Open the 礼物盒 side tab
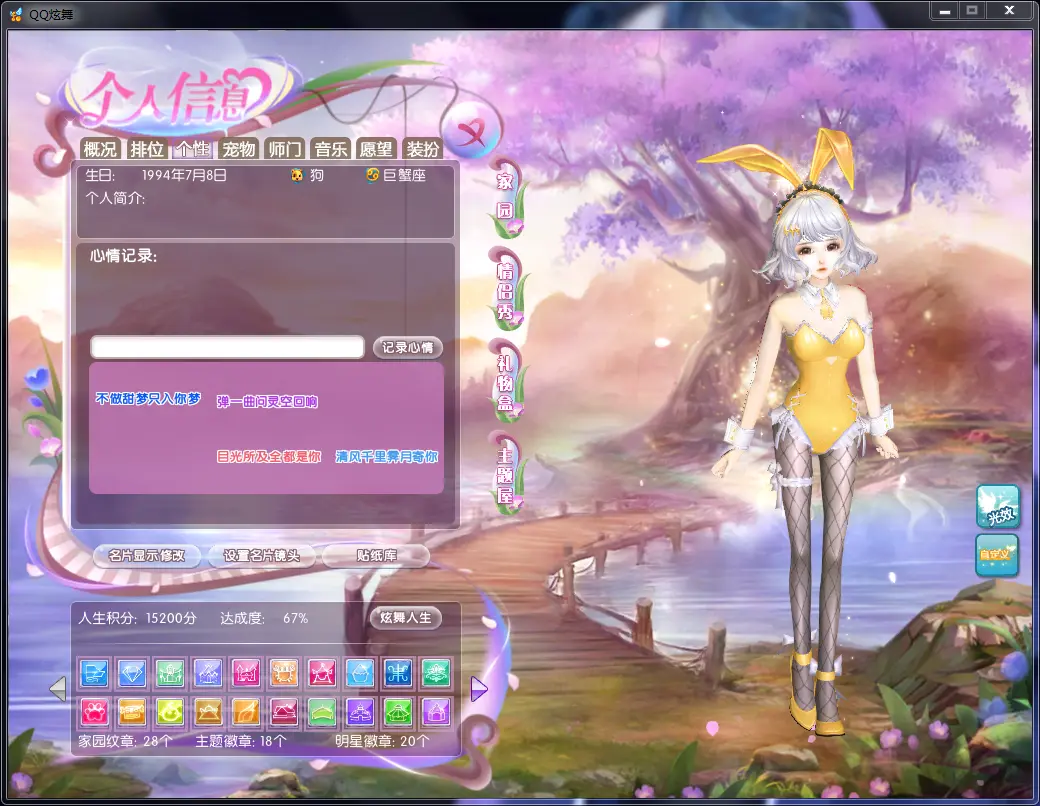1040x806 pixels. click(x=506, y=381)
